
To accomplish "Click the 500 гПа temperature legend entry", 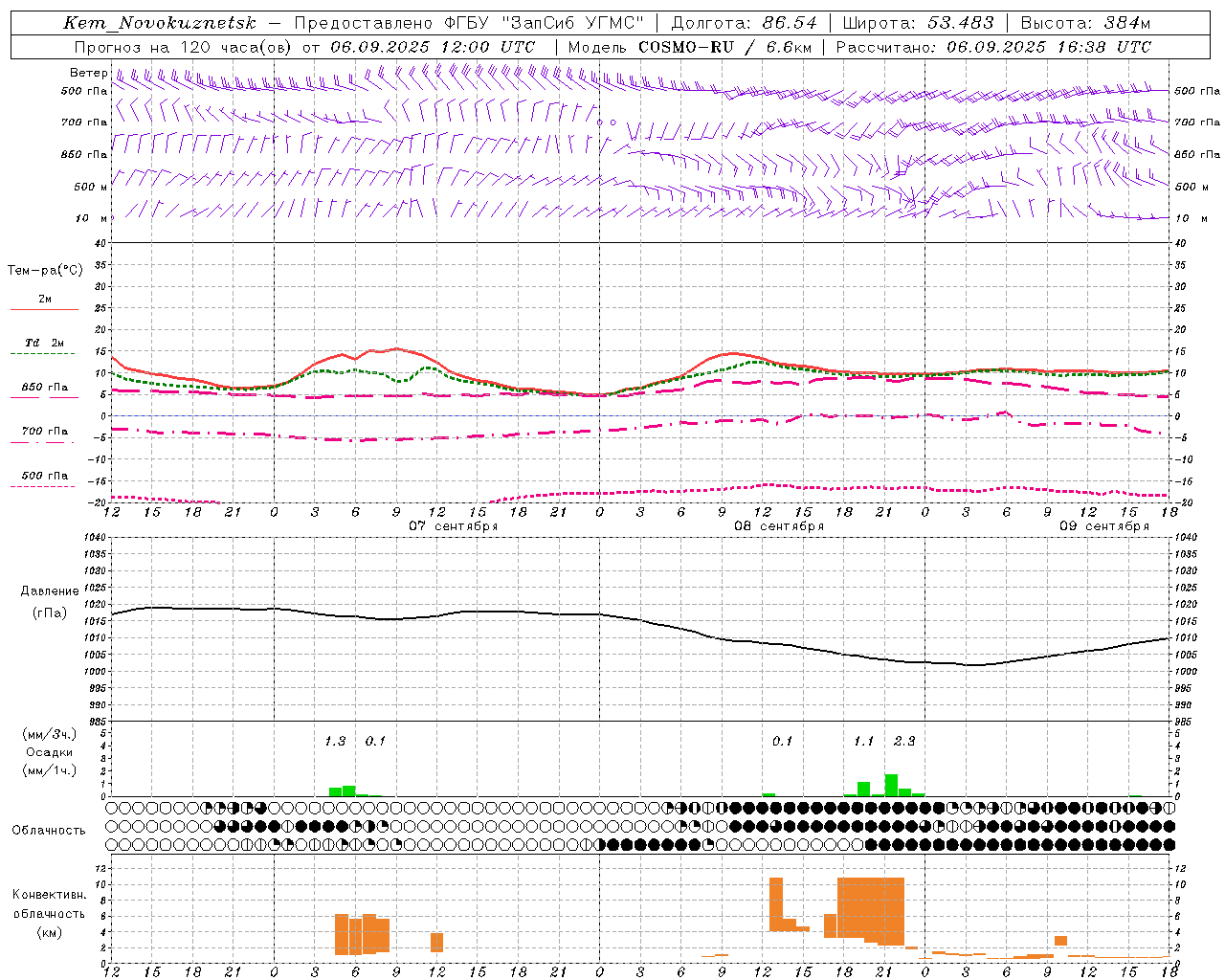I will (45, 476).
